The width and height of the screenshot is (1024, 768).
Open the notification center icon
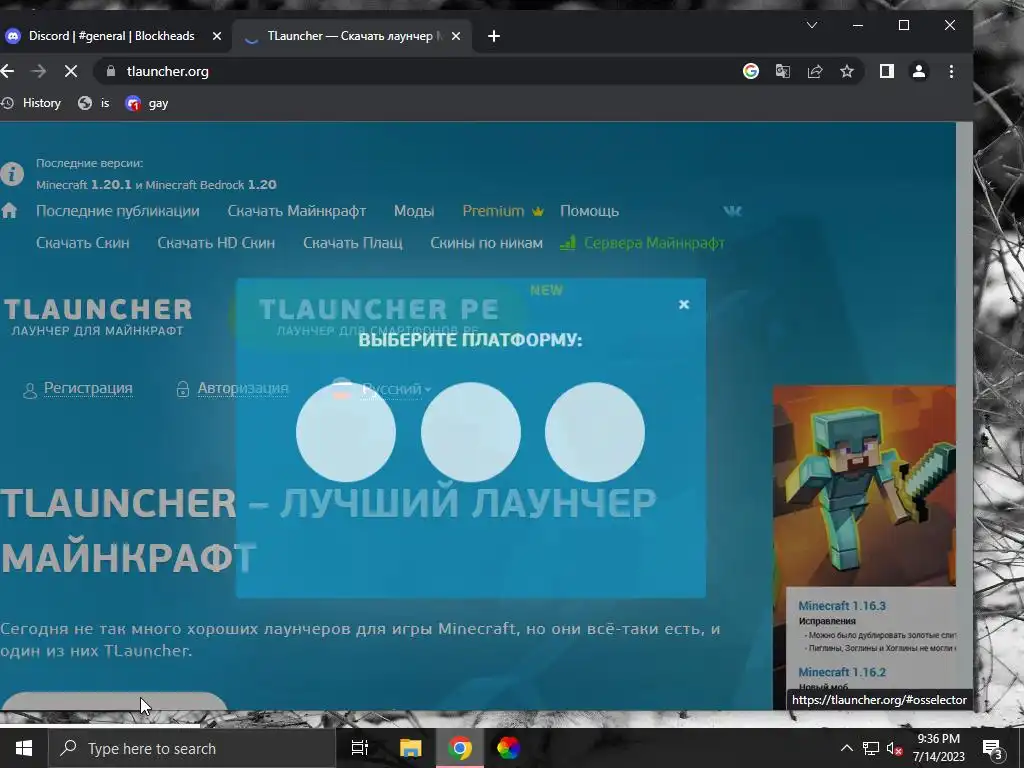click(993, 749)
